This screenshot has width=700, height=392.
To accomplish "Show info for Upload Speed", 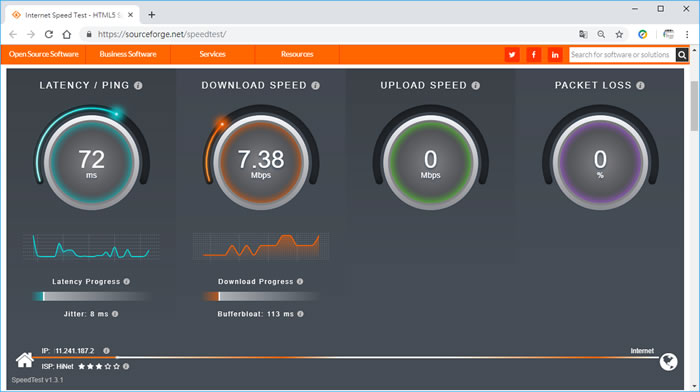I will point(476,85).
